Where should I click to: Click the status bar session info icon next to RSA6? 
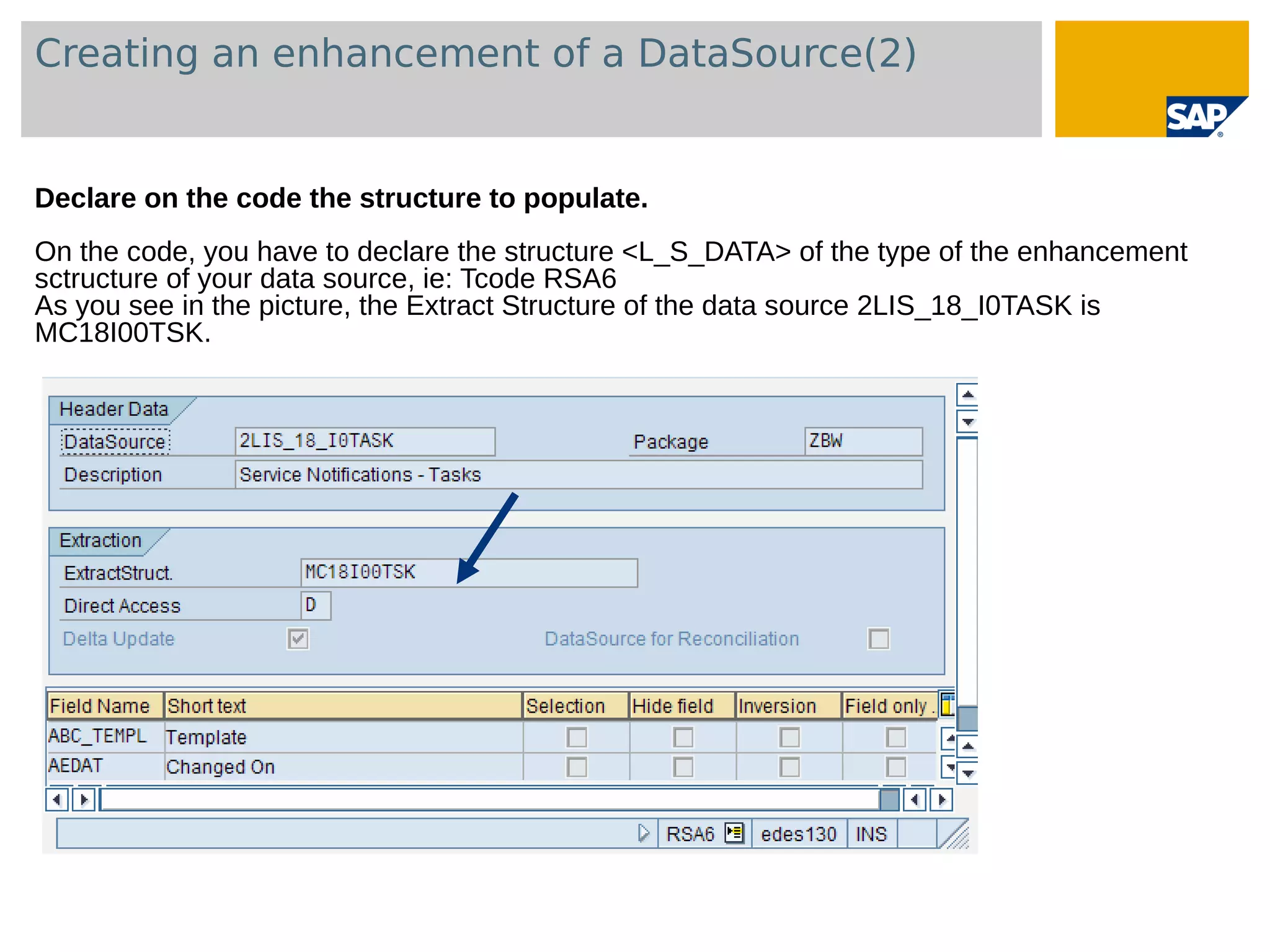point(734,832)
